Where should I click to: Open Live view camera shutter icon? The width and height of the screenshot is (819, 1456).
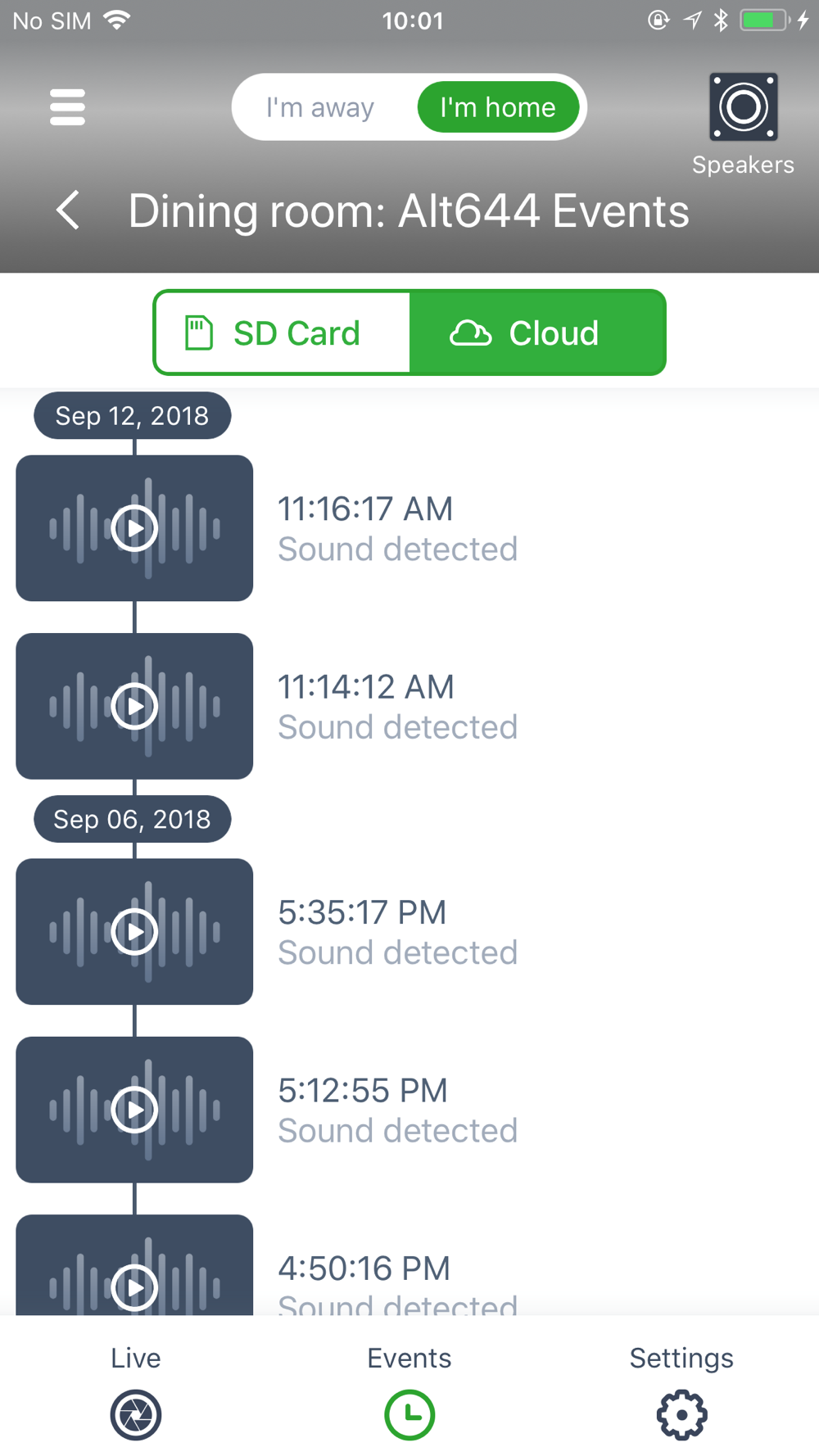(x=136, y=1414)
